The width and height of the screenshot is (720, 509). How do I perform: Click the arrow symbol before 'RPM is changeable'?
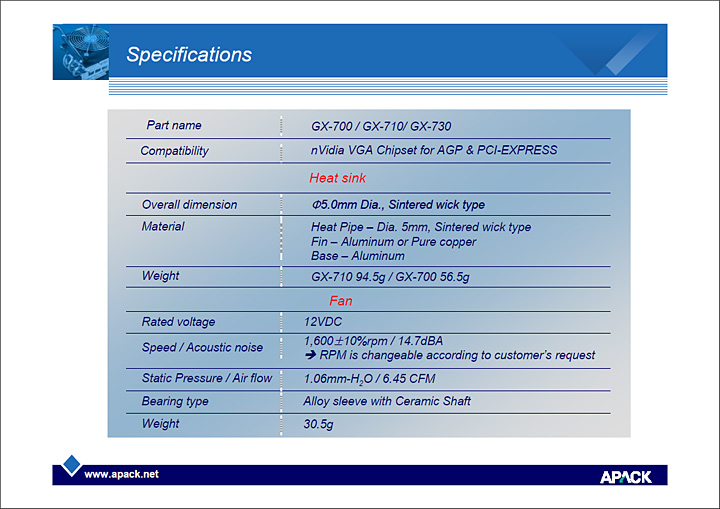pyautogui.click(x=310, y=355)
